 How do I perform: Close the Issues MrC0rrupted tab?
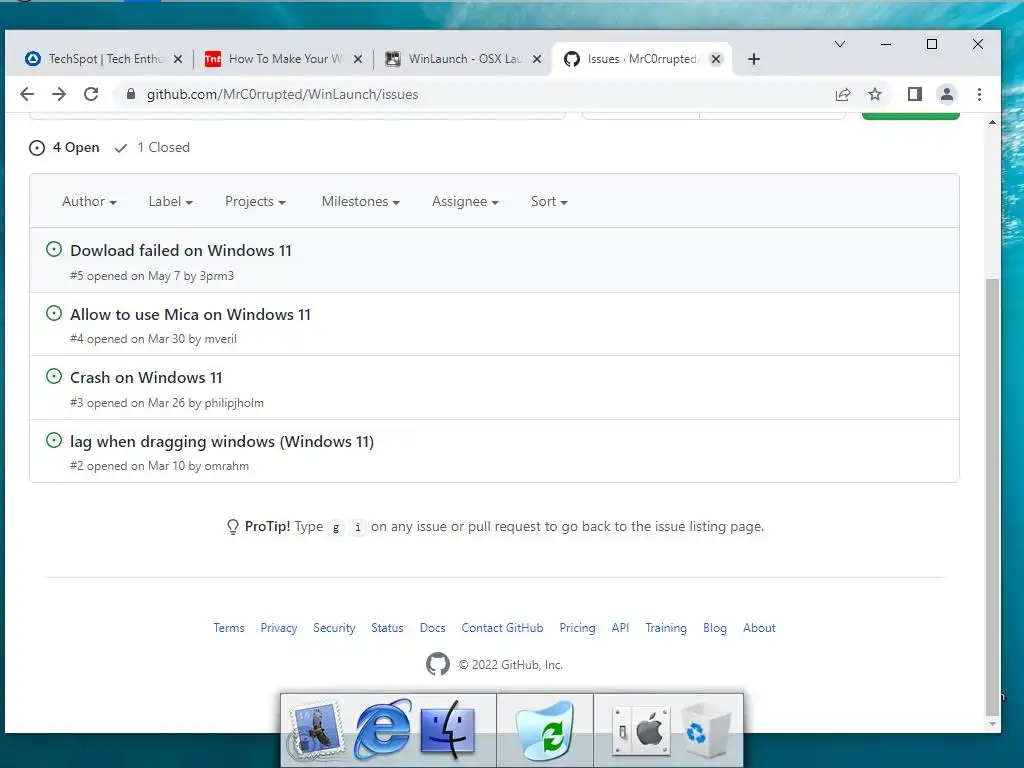coord(716,59)
